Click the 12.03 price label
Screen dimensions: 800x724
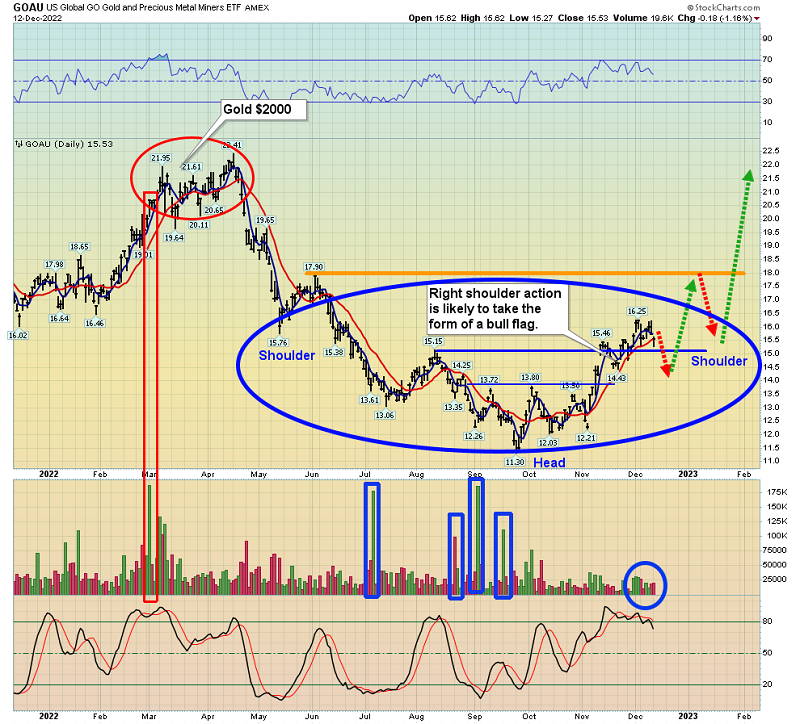[x=548, y=443]
